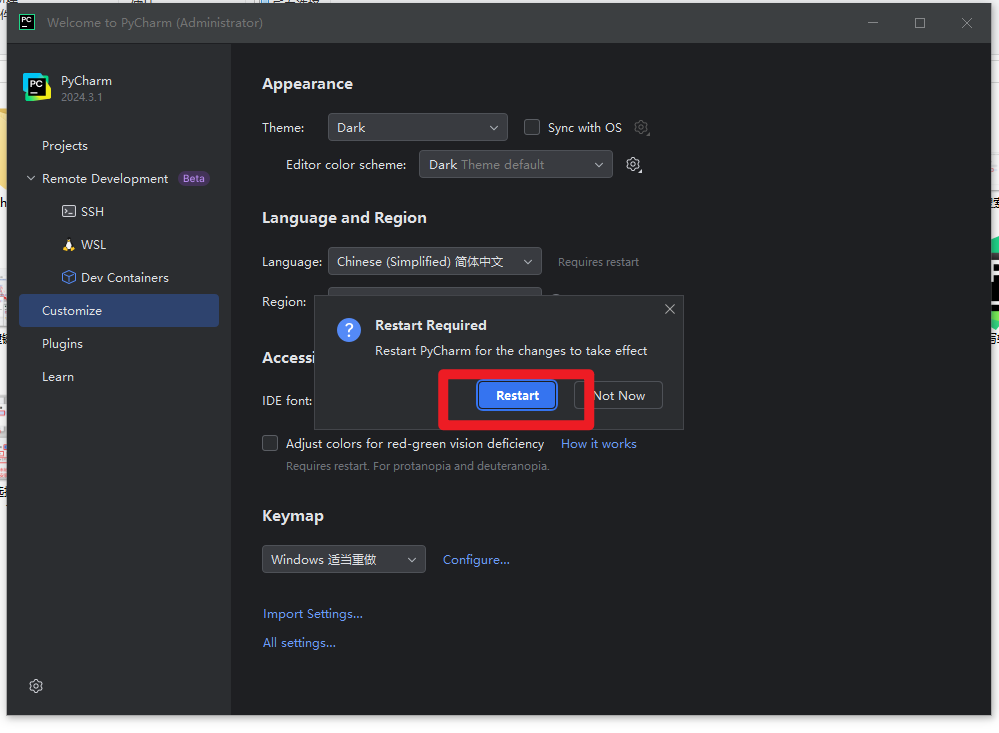This screenshot has height=733, width=999.
Task: Click the Configure... keymap link
Action: coord(476,560)
